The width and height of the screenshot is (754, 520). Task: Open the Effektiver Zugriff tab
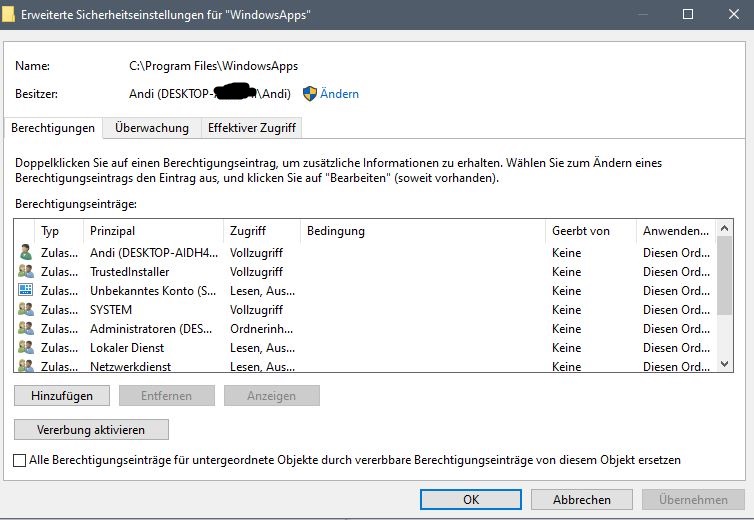tap(251, 128)
